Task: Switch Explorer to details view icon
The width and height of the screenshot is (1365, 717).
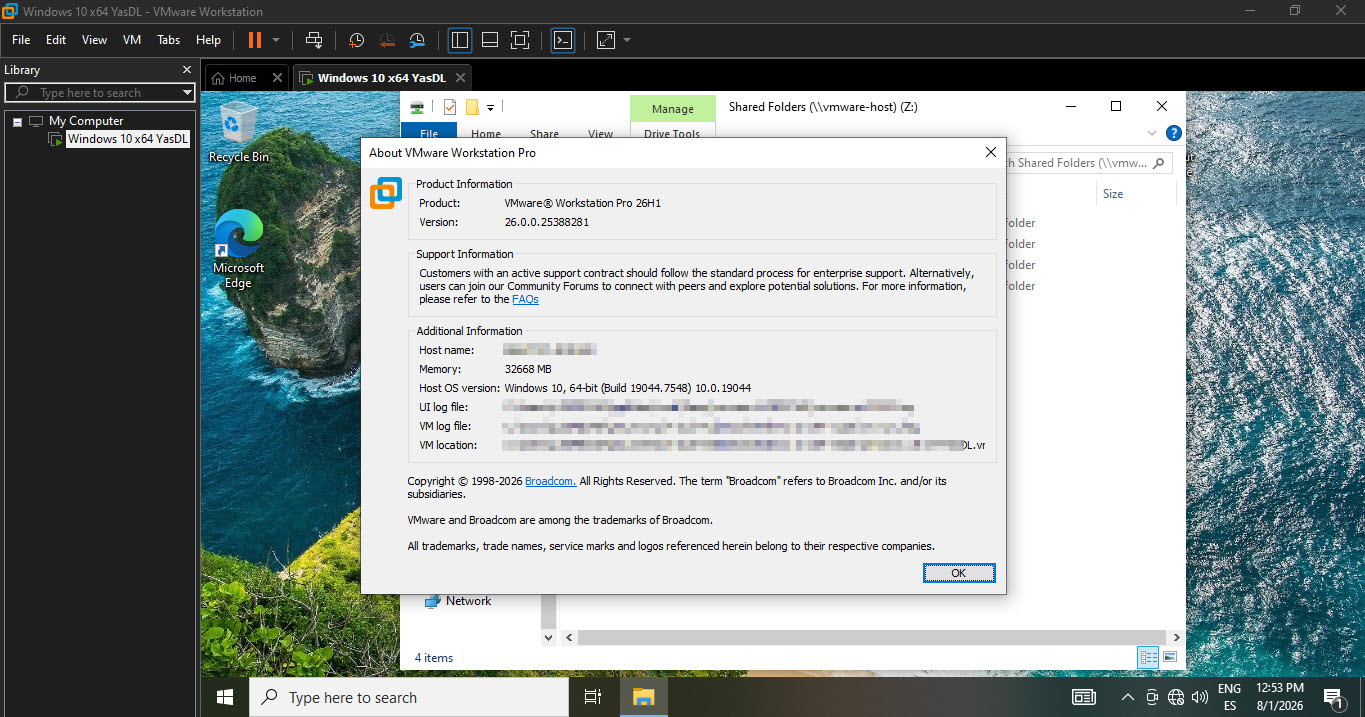Action: 1148,657
